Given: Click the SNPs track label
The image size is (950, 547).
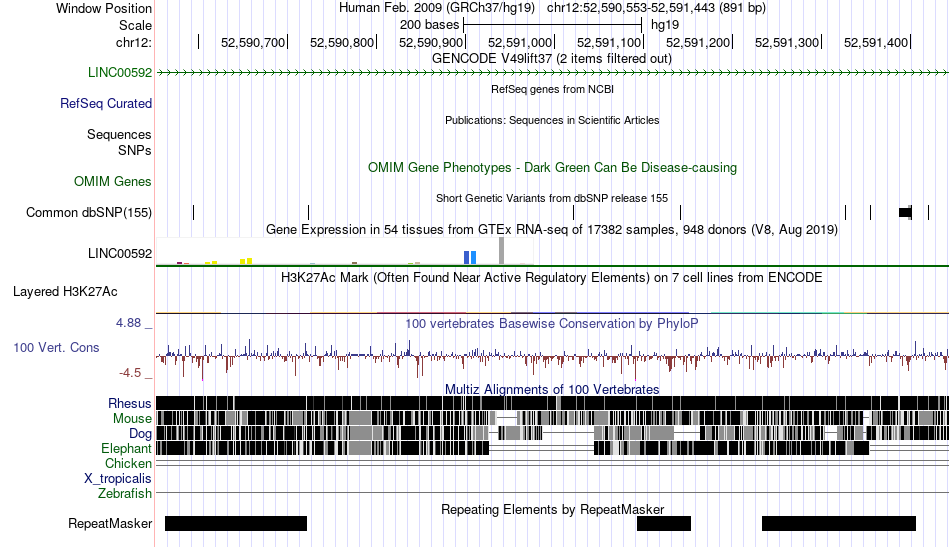Looking at the screenshot, I should click(135, 150).
